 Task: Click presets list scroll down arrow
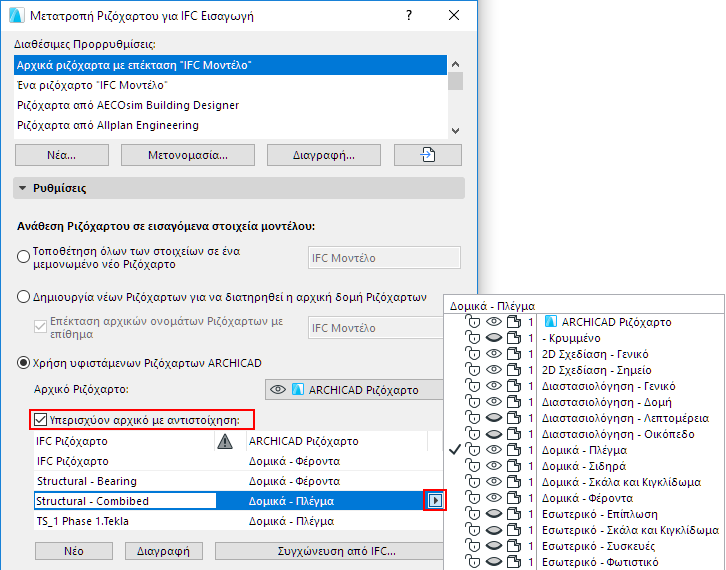click(456, 131)
